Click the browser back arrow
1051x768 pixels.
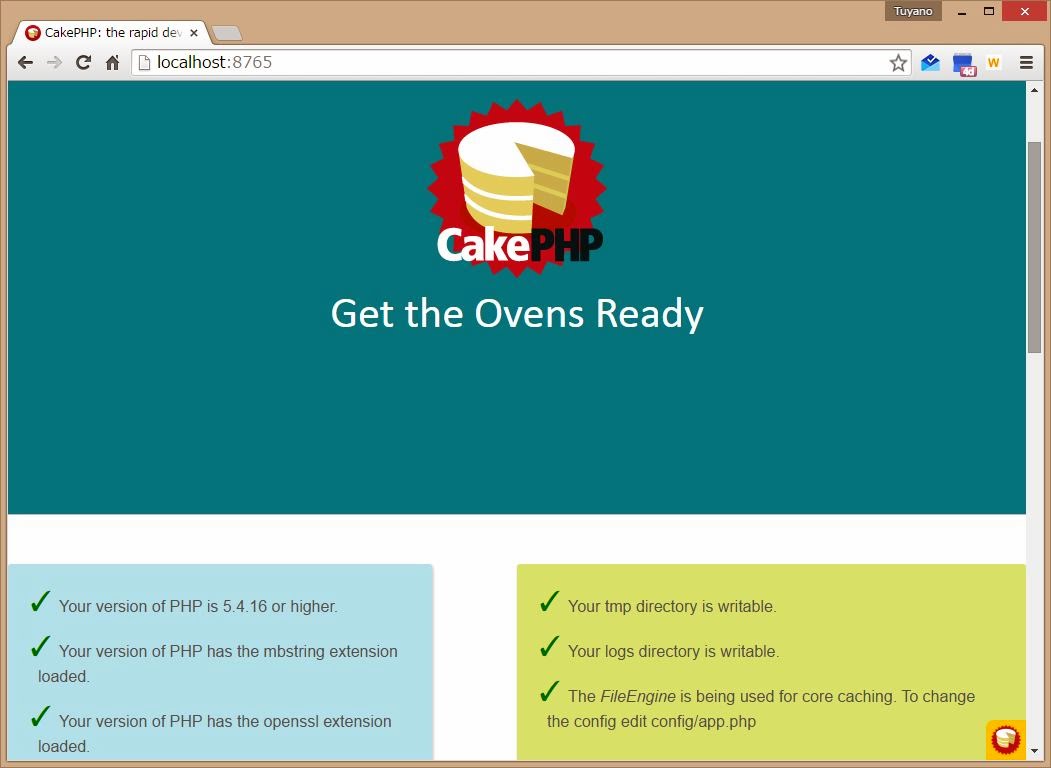[25, 63]
